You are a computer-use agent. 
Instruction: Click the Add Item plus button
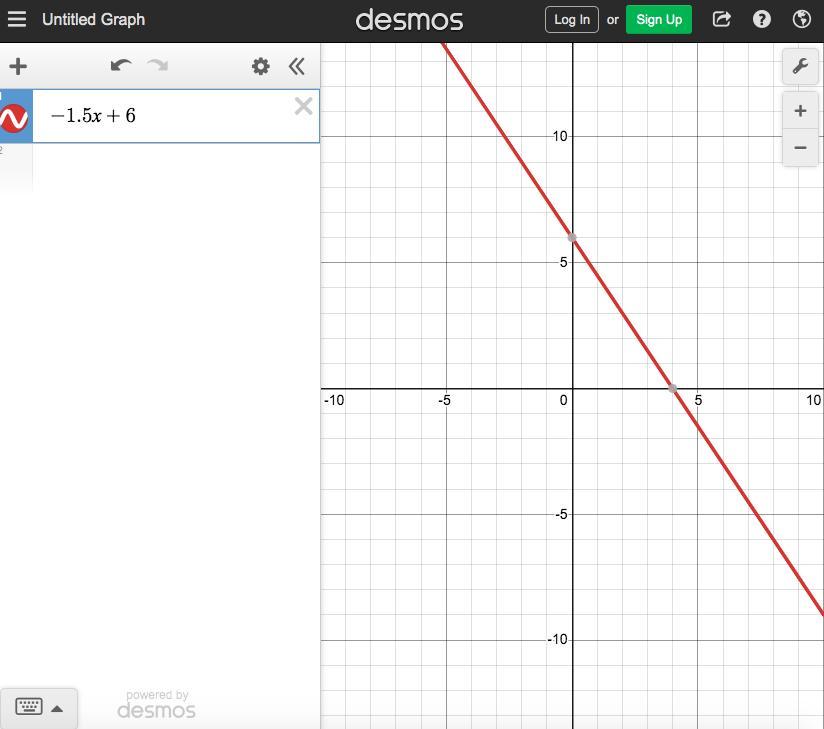tap(18, 67)
